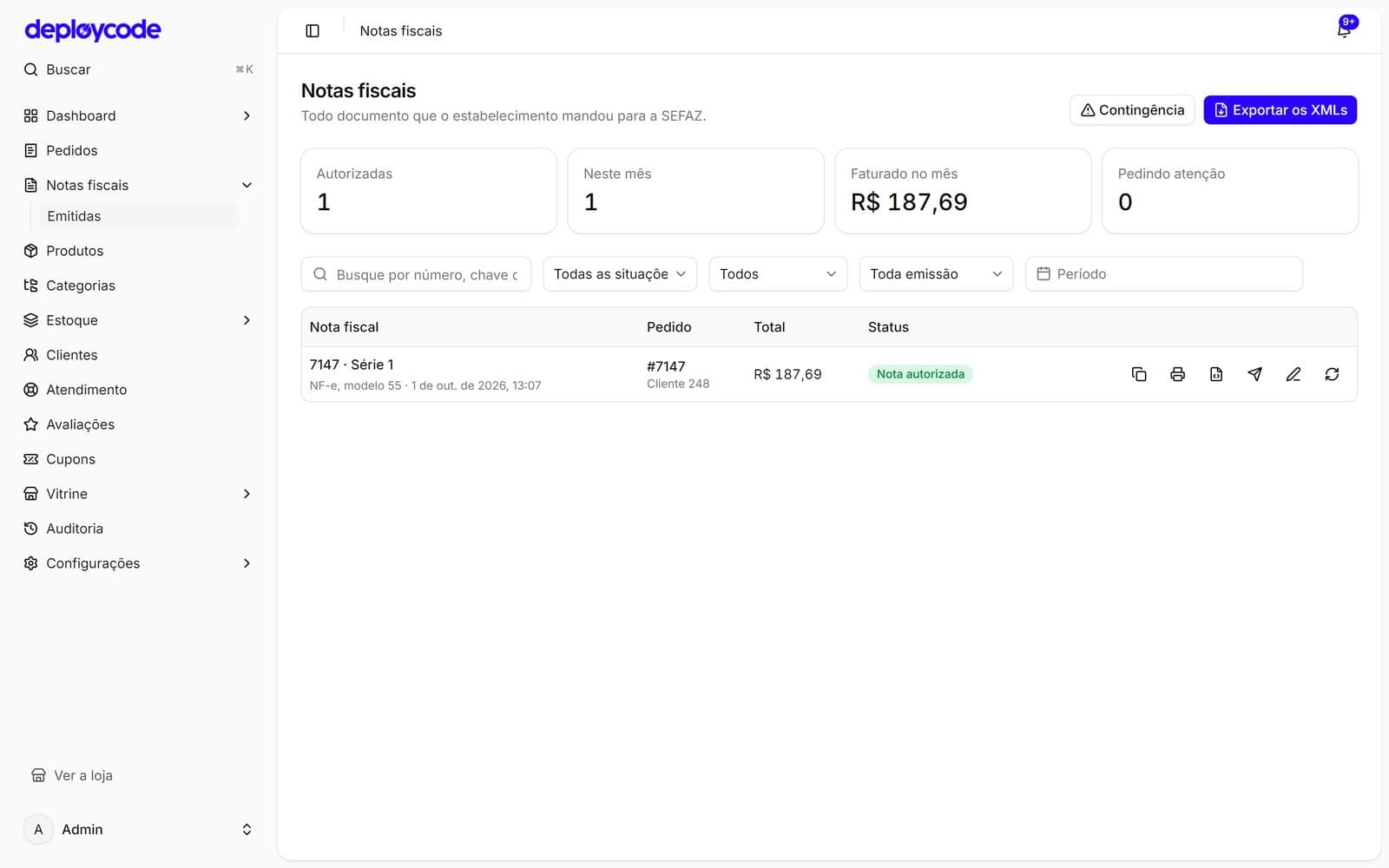This screenshot has width=1389, height=868.
Task: Toggle the sidebar panel icon
Action: pos(313,31)
